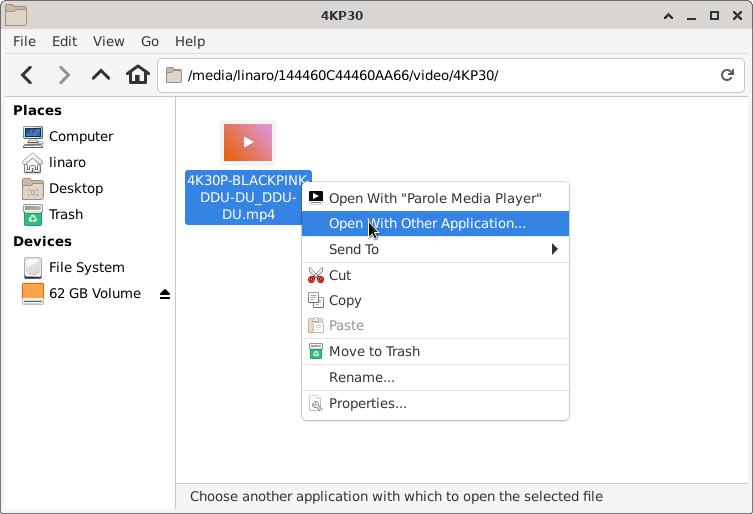This screenshot has height=514, width=753.
Task: Choose Rename... from the context menu
Action: pos(435,378)
